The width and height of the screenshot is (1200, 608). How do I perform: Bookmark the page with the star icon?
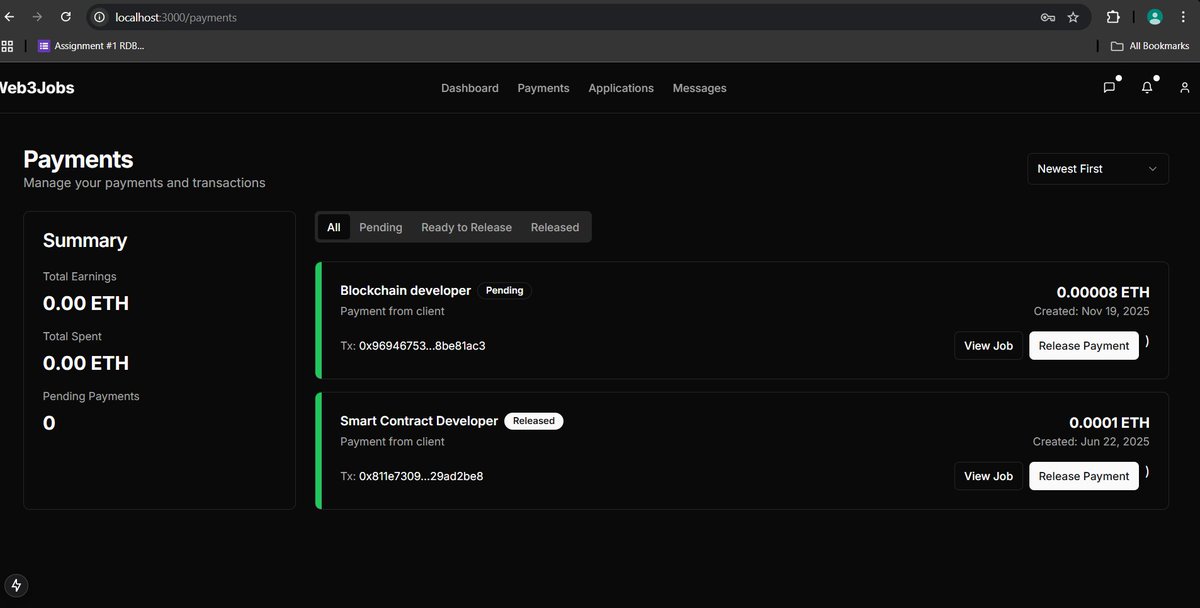click(x=1071, y=17)
